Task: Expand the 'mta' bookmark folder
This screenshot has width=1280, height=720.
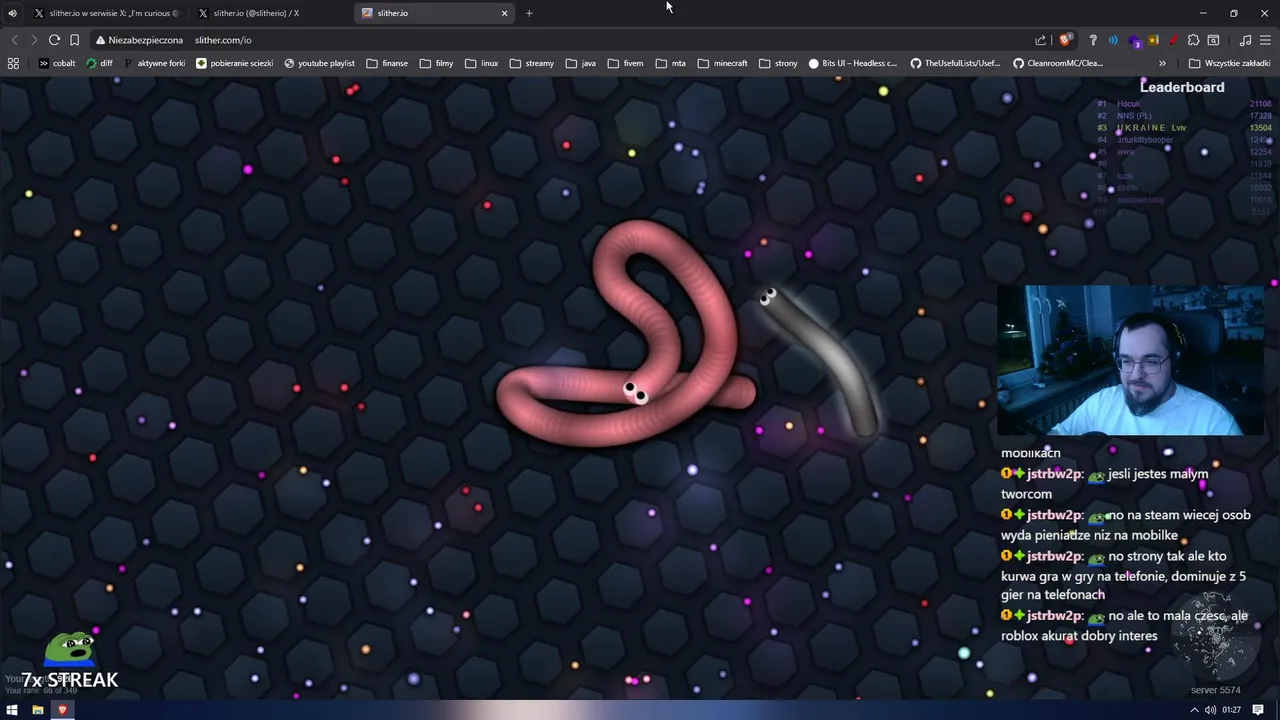Action: 670,63
